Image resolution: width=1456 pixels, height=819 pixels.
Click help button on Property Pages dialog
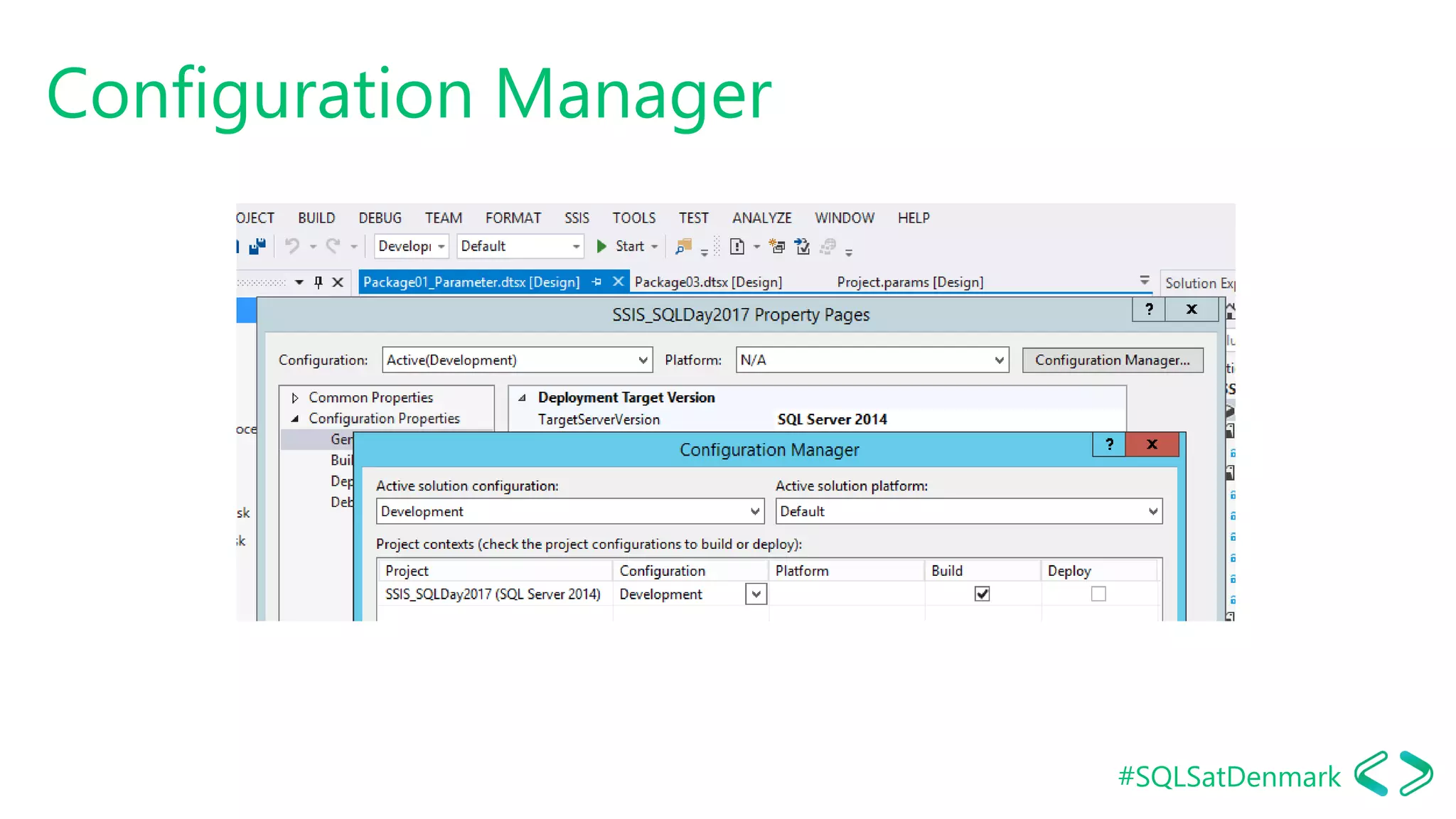(x=1149, y=309)
